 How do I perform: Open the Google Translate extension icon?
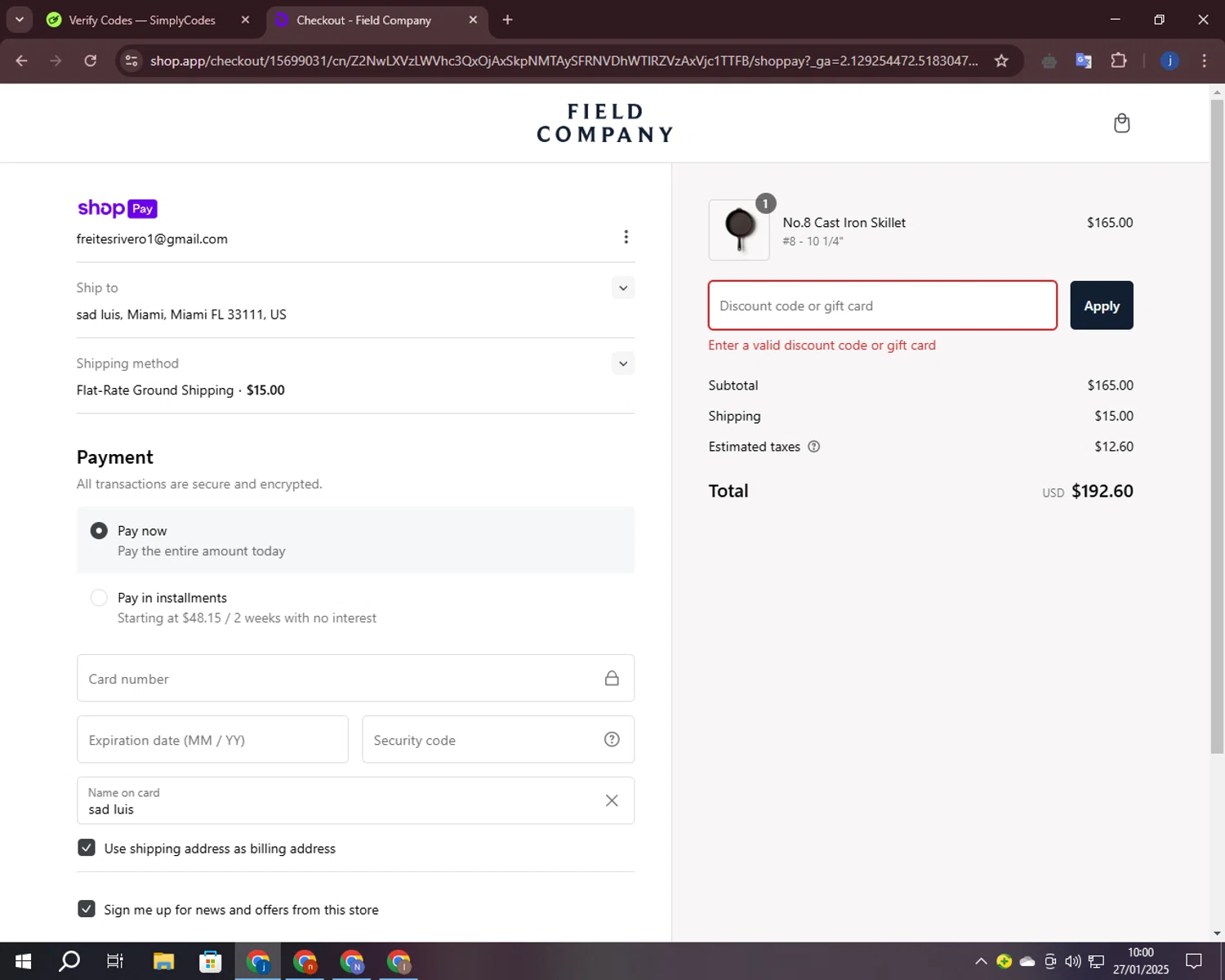[1084, 60]
